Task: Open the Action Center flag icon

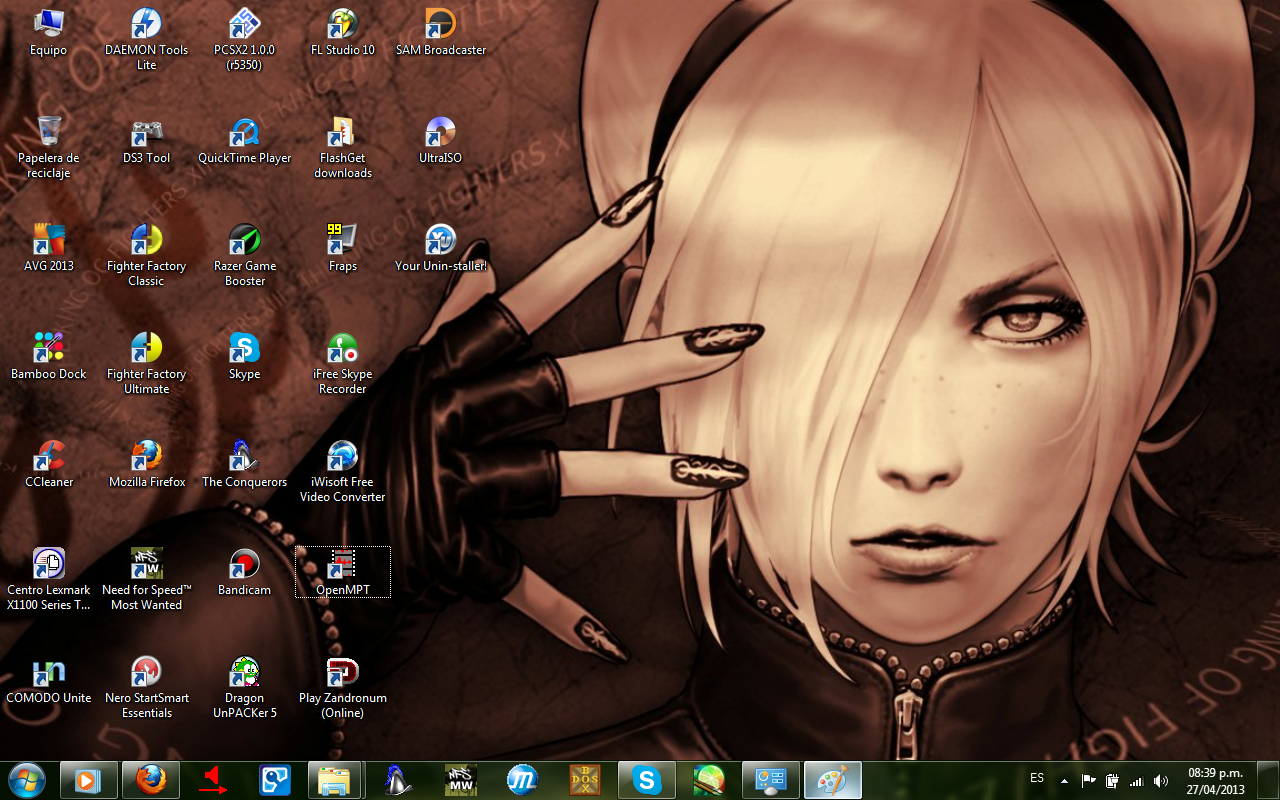Action: click(1089, 781)
